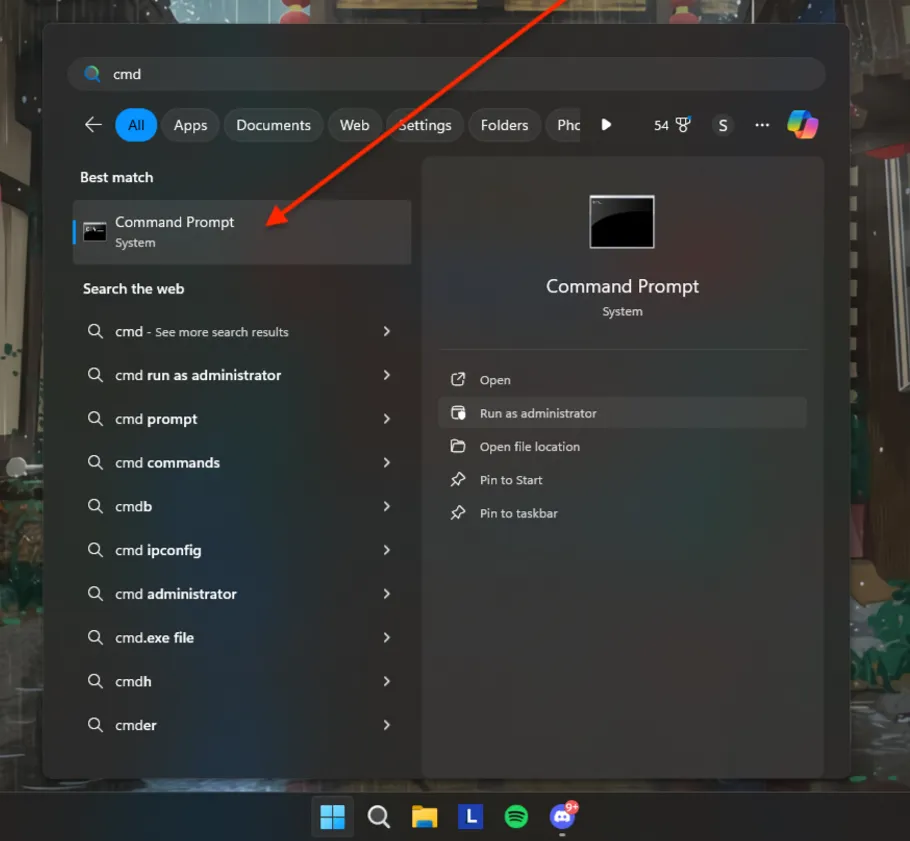Image resolution: width=910 pixels, height=841 pixels.
Task: Open the blue L app on taskbar
Action: [470, 817]
